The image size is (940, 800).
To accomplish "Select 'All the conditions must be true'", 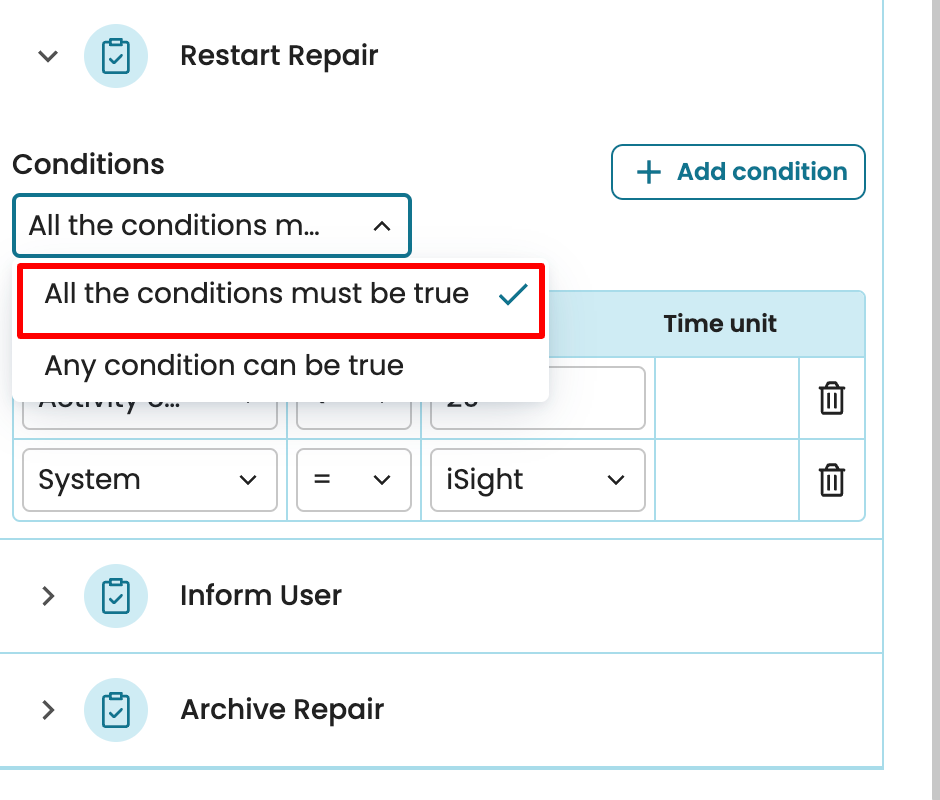I will click(x=257, y=294).
